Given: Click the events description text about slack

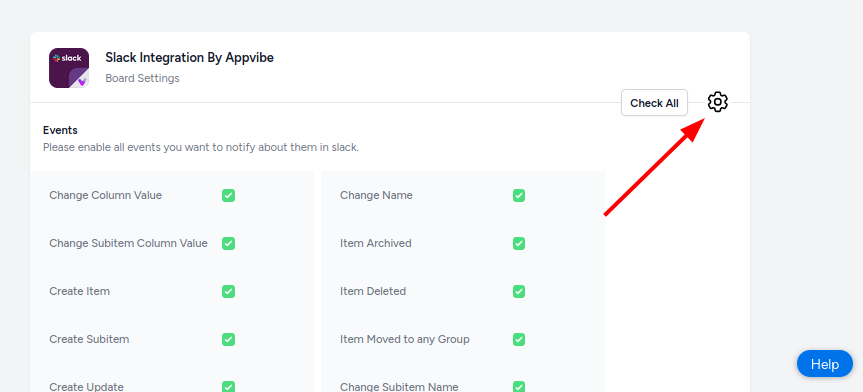Looking at the screenshot, I should (x=201, y=148).
